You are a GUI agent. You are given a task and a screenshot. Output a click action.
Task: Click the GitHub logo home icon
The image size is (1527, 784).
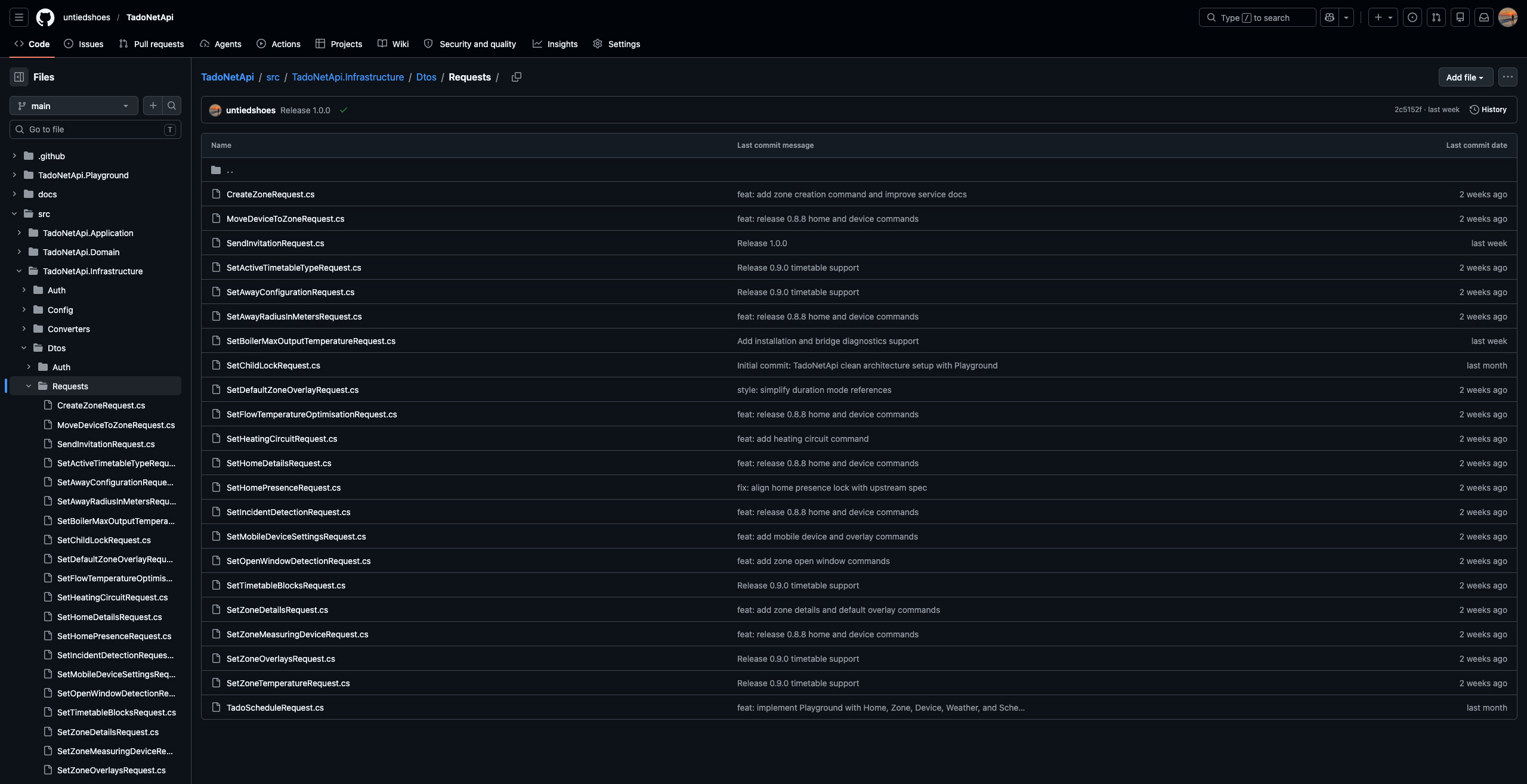click(45, 17)
